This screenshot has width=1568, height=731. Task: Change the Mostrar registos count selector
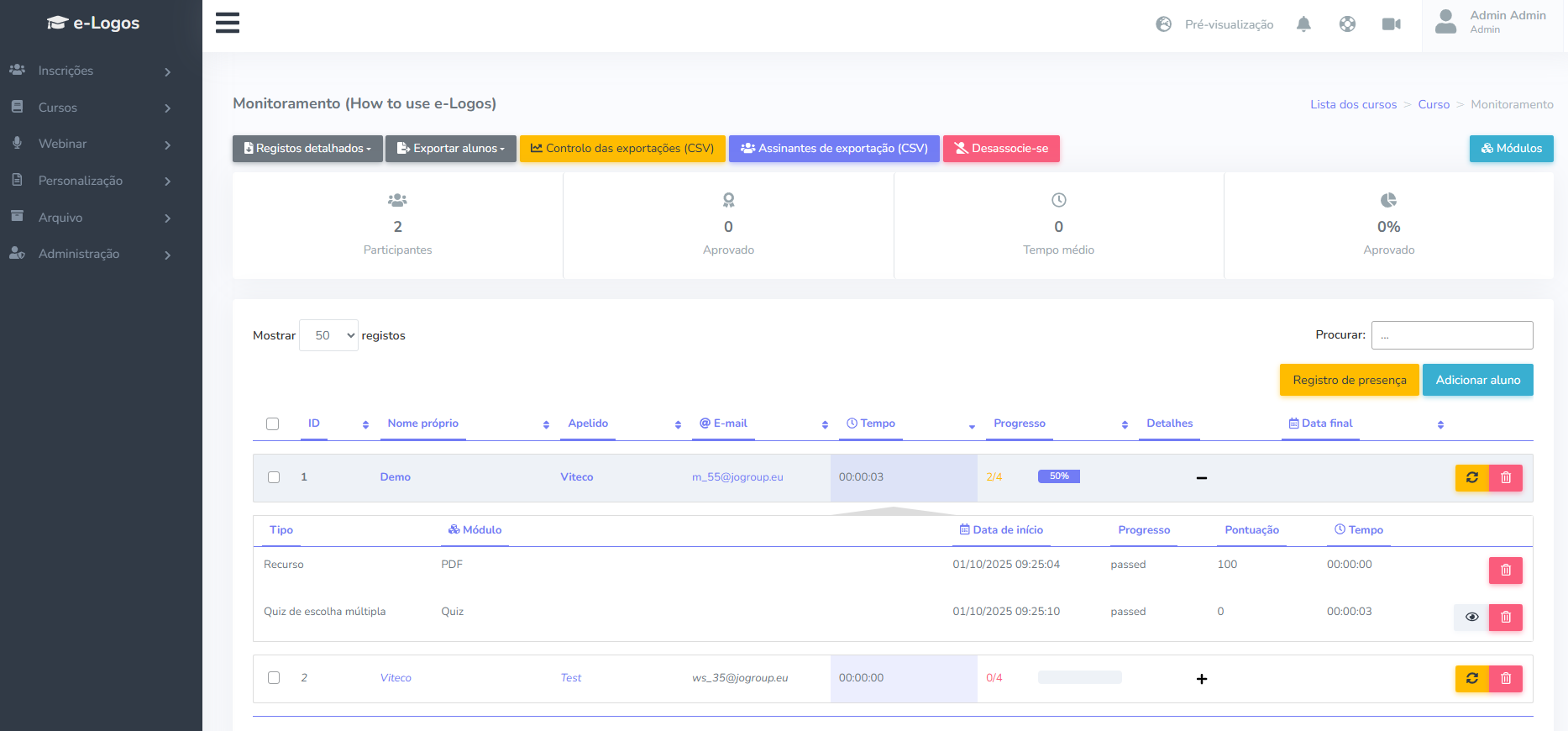click(328, 335)
